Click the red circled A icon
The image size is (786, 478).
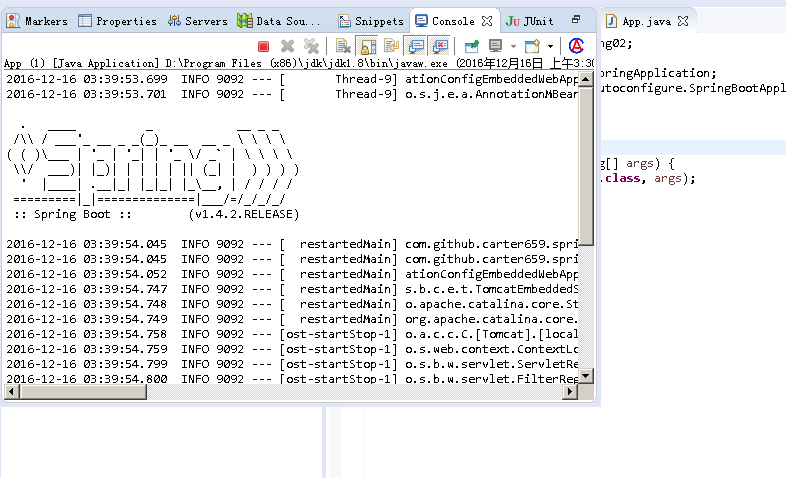(576, 46)
